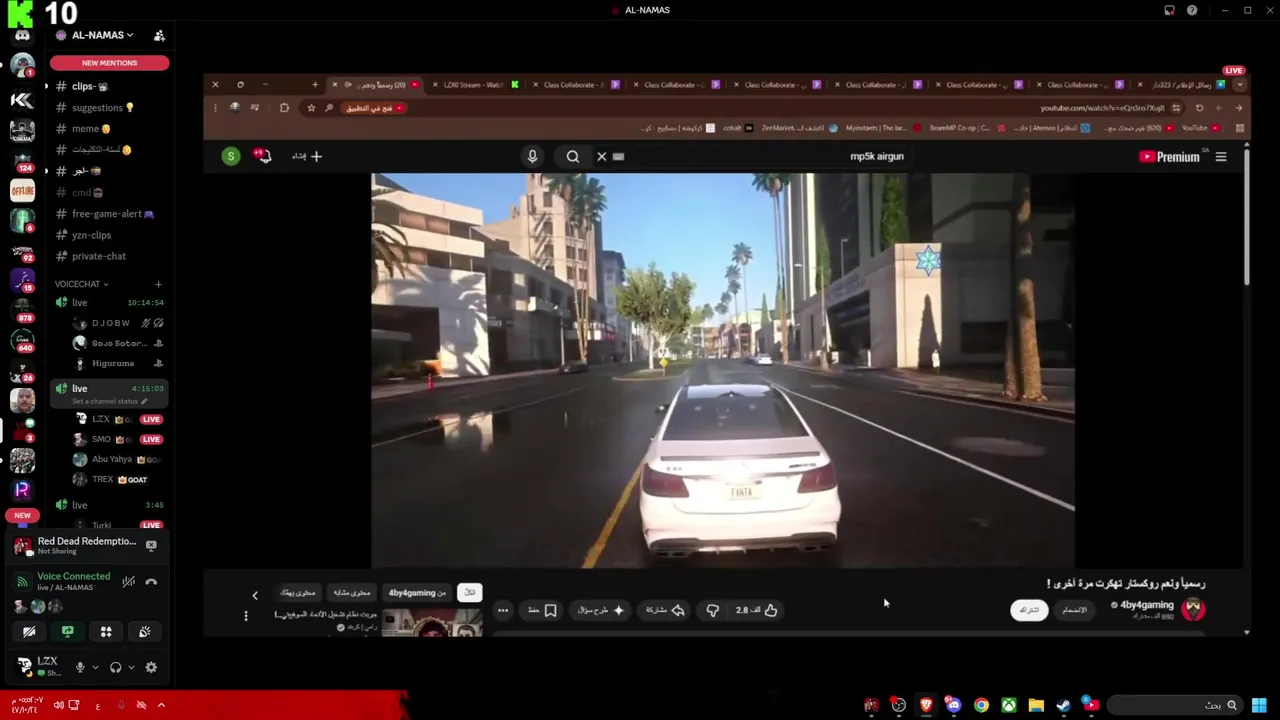Open YouTube hamburger guide menu

coord(1221,157)
